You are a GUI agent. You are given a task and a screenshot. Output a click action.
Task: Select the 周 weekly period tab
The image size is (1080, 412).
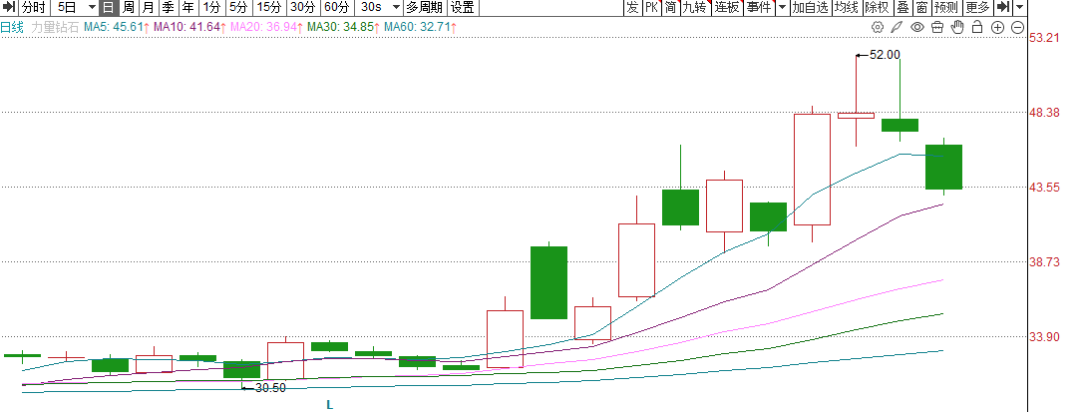(x=128, y=8)
